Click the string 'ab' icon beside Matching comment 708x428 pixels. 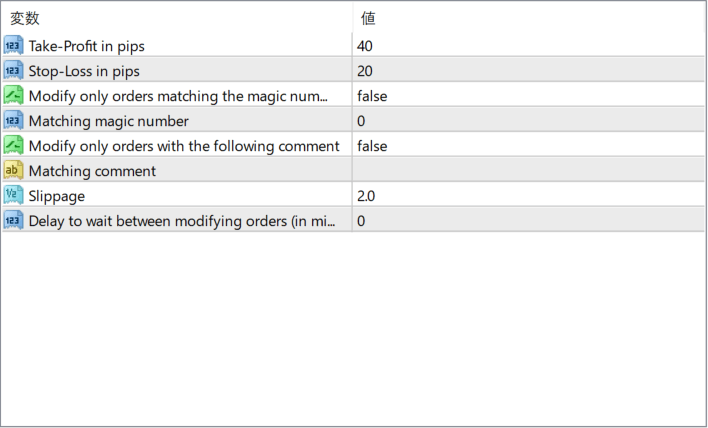coord(13,170)
